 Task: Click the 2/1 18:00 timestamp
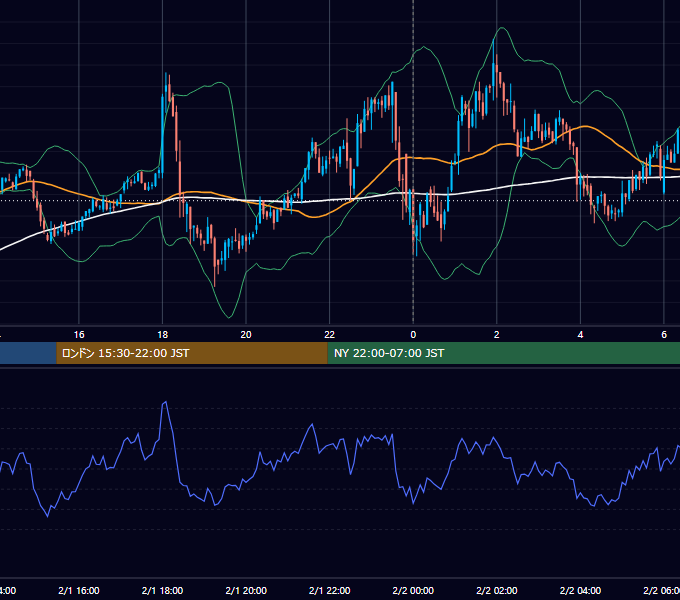[x=163, y=590]
